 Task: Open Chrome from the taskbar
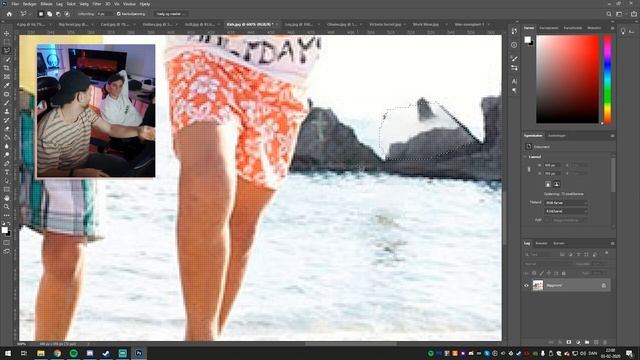point(57,353)
